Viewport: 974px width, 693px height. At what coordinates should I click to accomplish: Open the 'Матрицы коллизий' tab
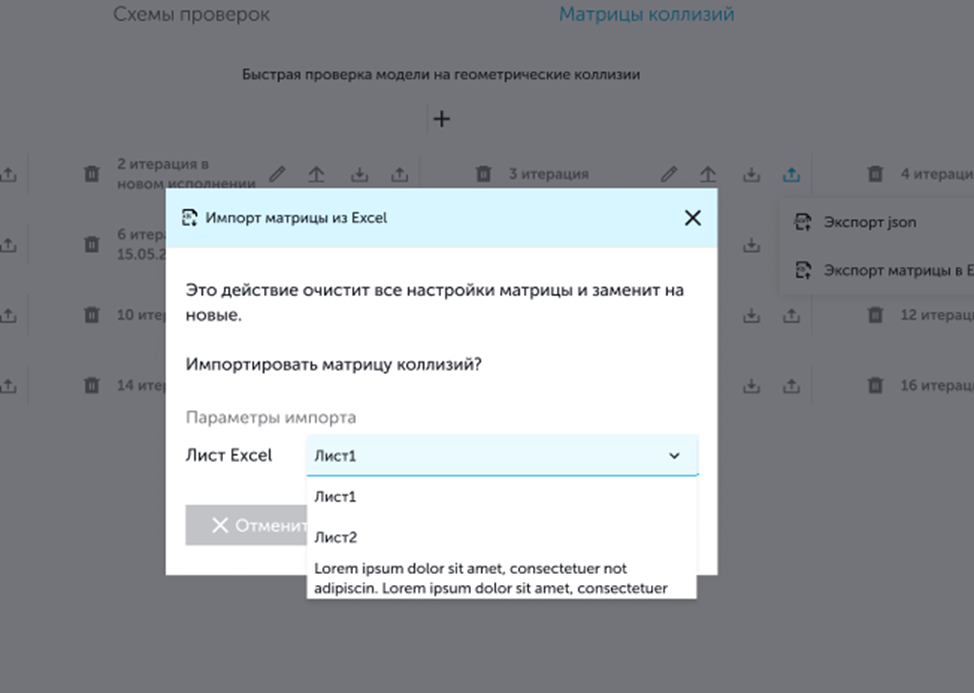click(646, 15)
